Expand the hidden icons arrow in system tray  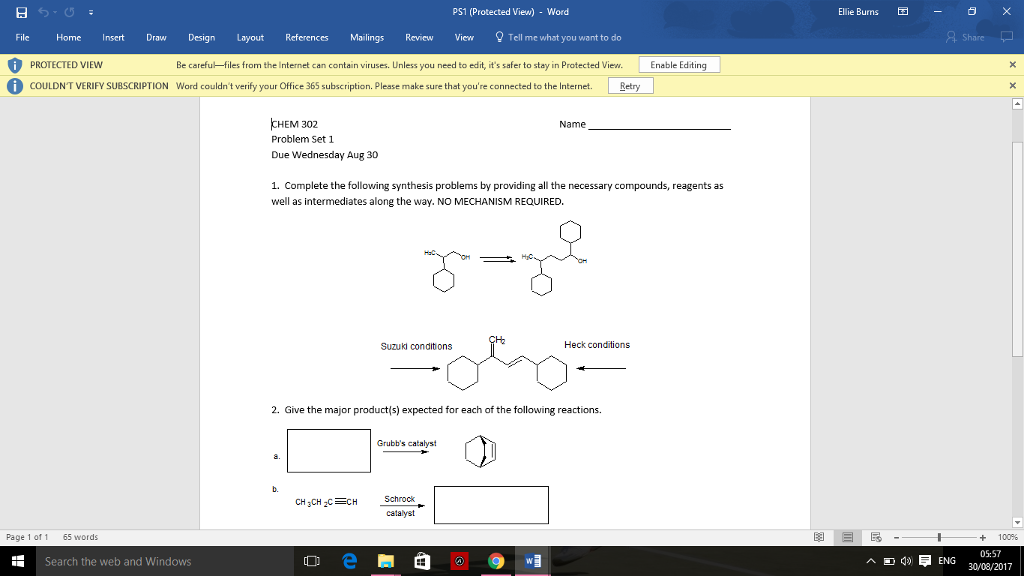pos(869,561)
